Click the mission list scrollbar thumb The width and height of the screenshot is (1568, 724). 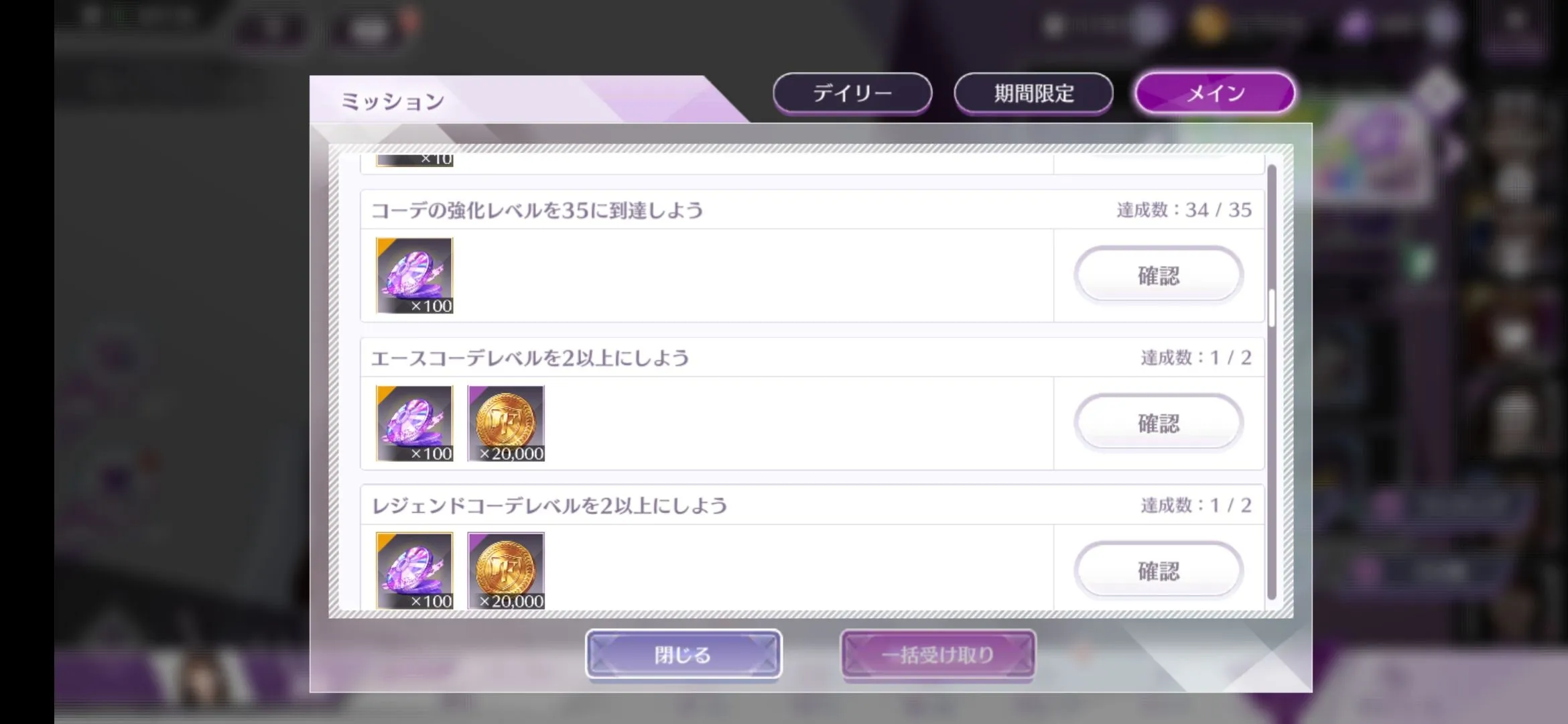coord(1271,308)
